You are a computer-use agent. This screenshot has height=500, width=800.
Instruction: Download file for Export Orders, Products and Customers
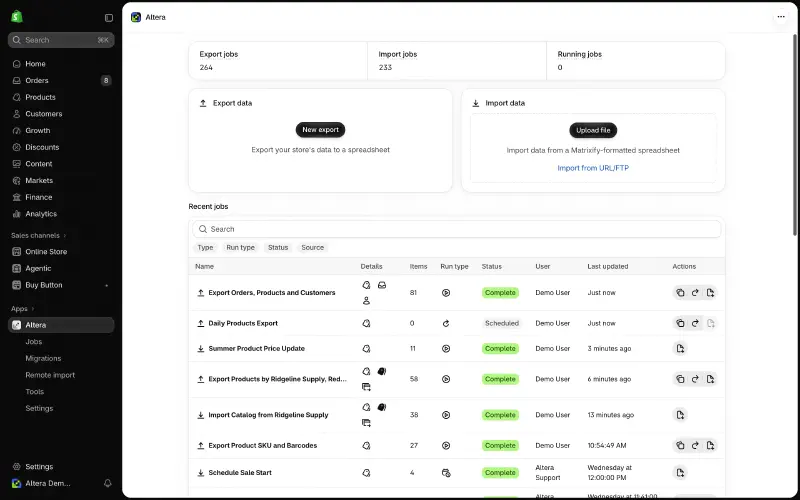(x=710, y=293)
